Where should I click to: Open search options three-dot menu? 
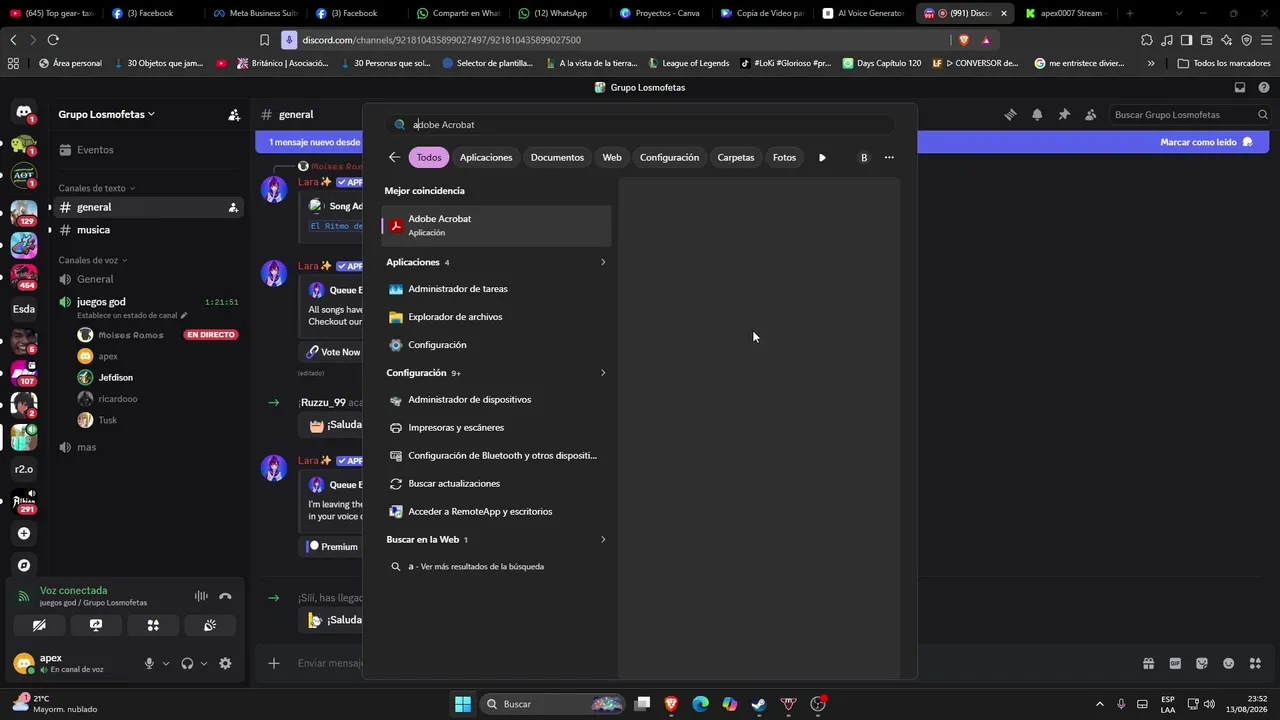[889, 157]
